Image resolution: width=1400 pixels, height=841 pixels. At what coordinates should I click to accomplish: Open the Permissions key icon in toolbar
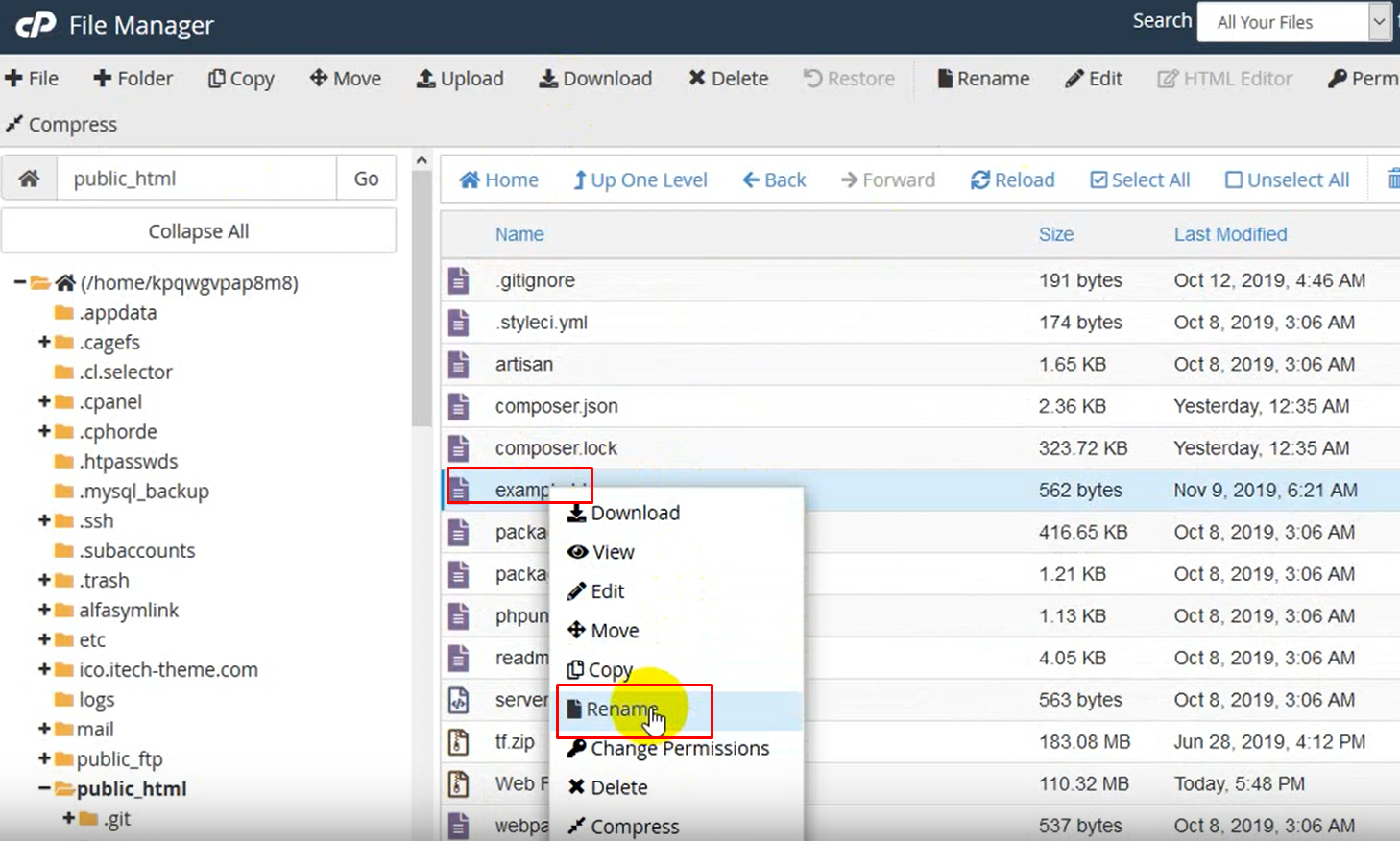tap(1337, 79)
